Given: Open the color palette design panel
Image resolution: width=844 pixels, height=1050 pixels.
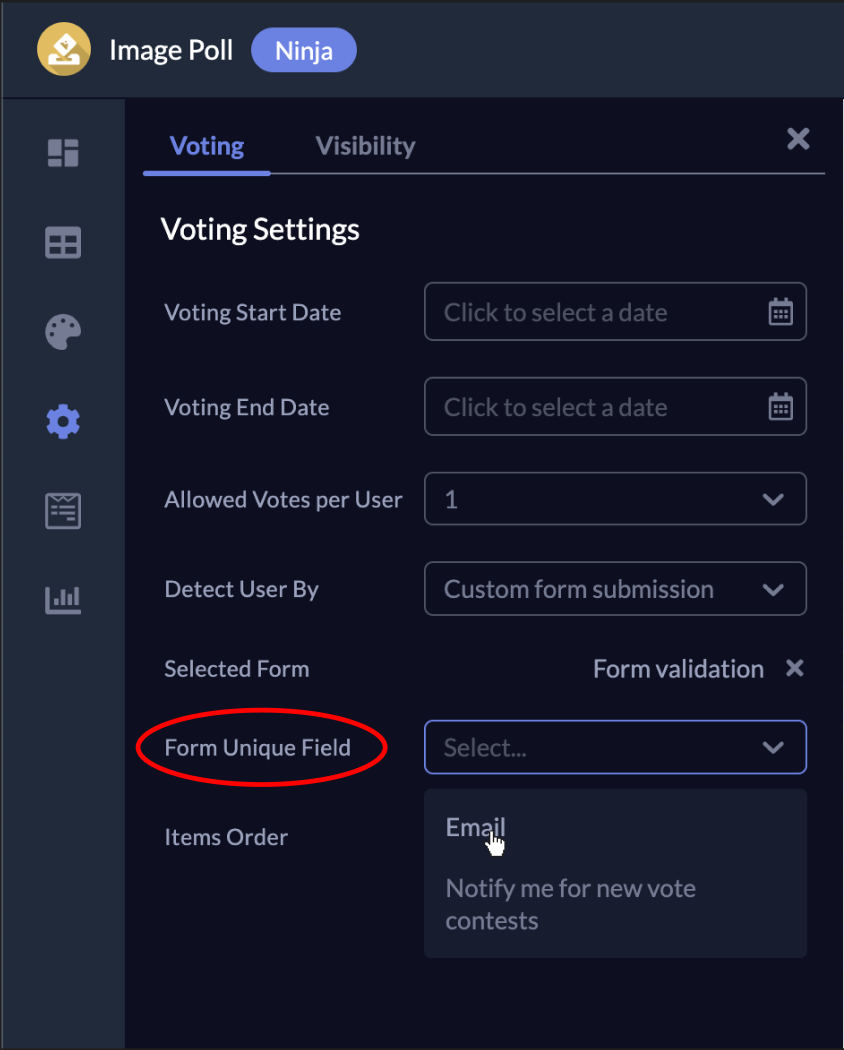Looking at the screenshot, I should point(62,331).
